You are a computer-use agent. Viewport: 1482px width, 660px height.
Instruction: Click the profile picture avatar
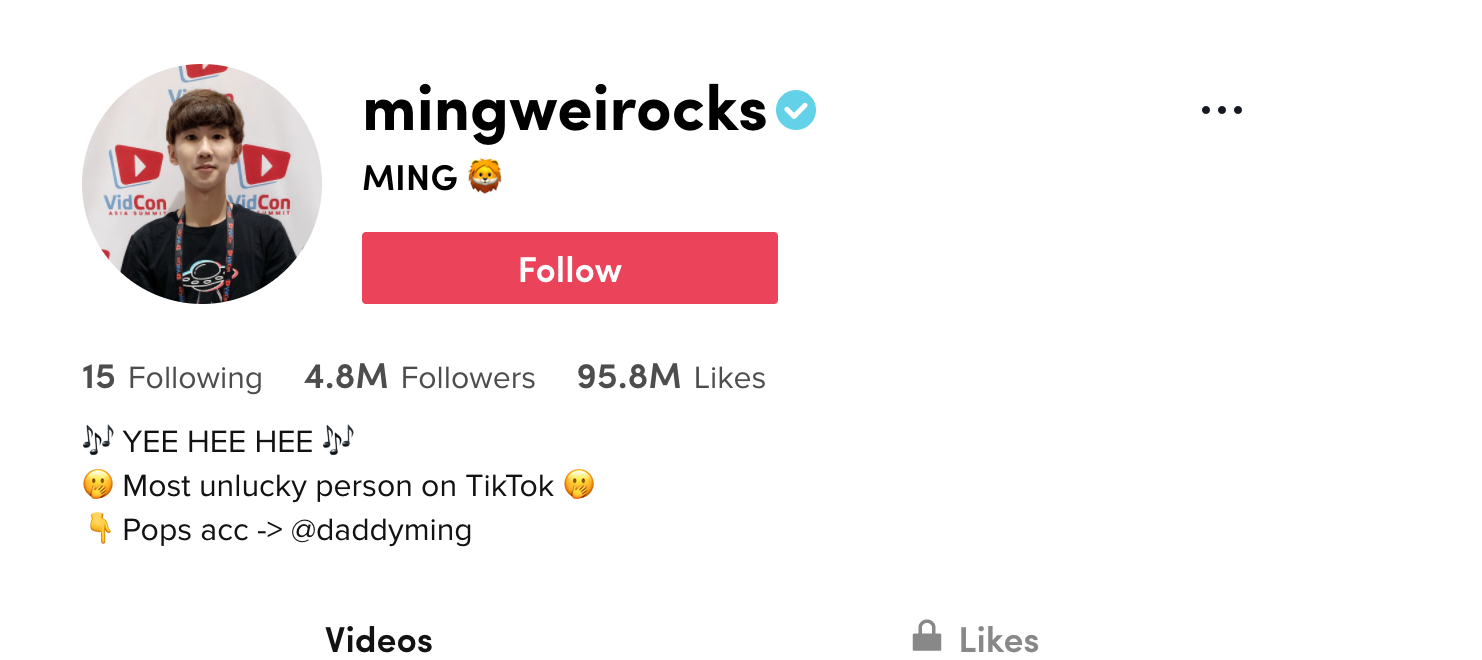(x=202, y=184)
